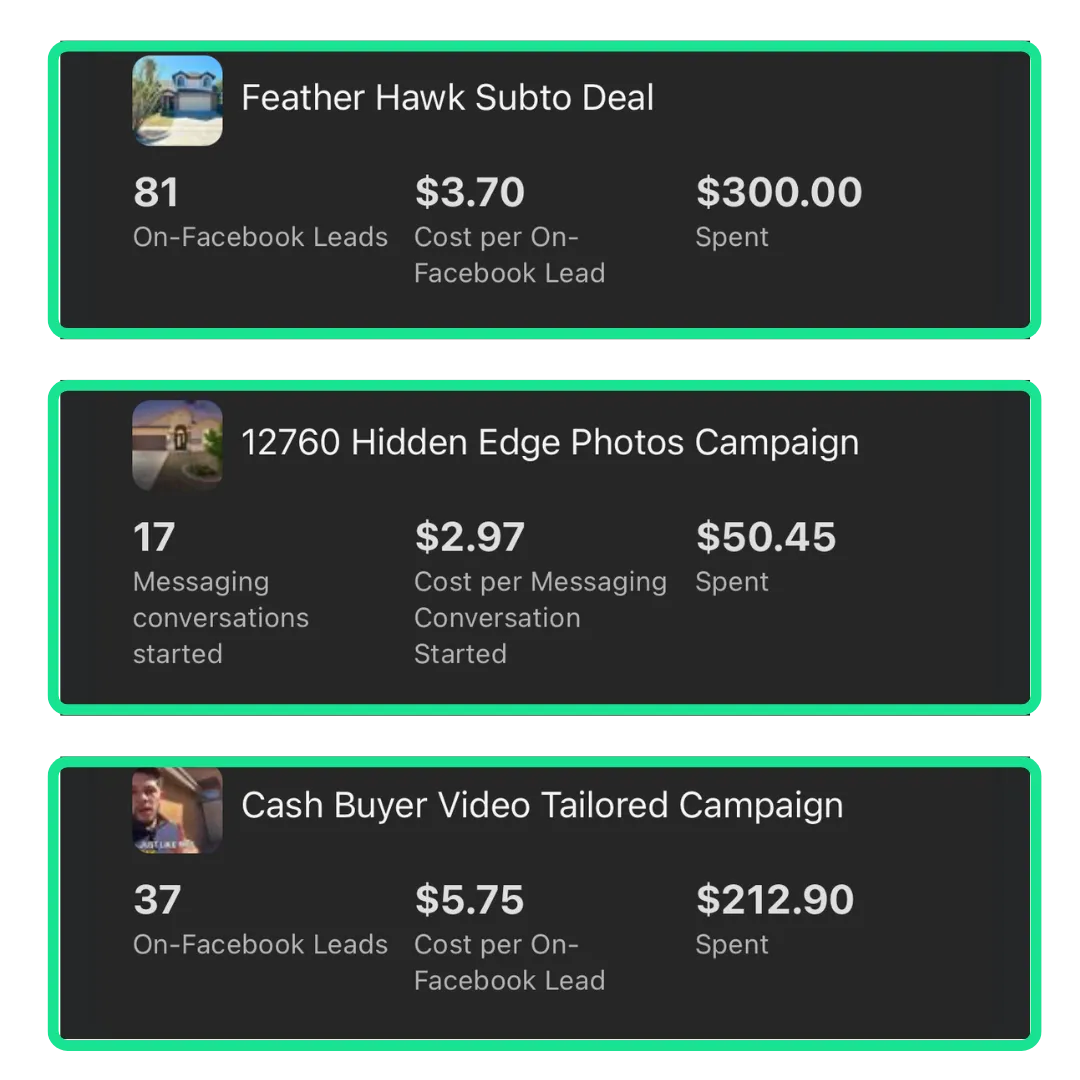Click the $212.90 Spent amount
Viewport: 1080px width, 1080px height.
[x=775, y=900]
